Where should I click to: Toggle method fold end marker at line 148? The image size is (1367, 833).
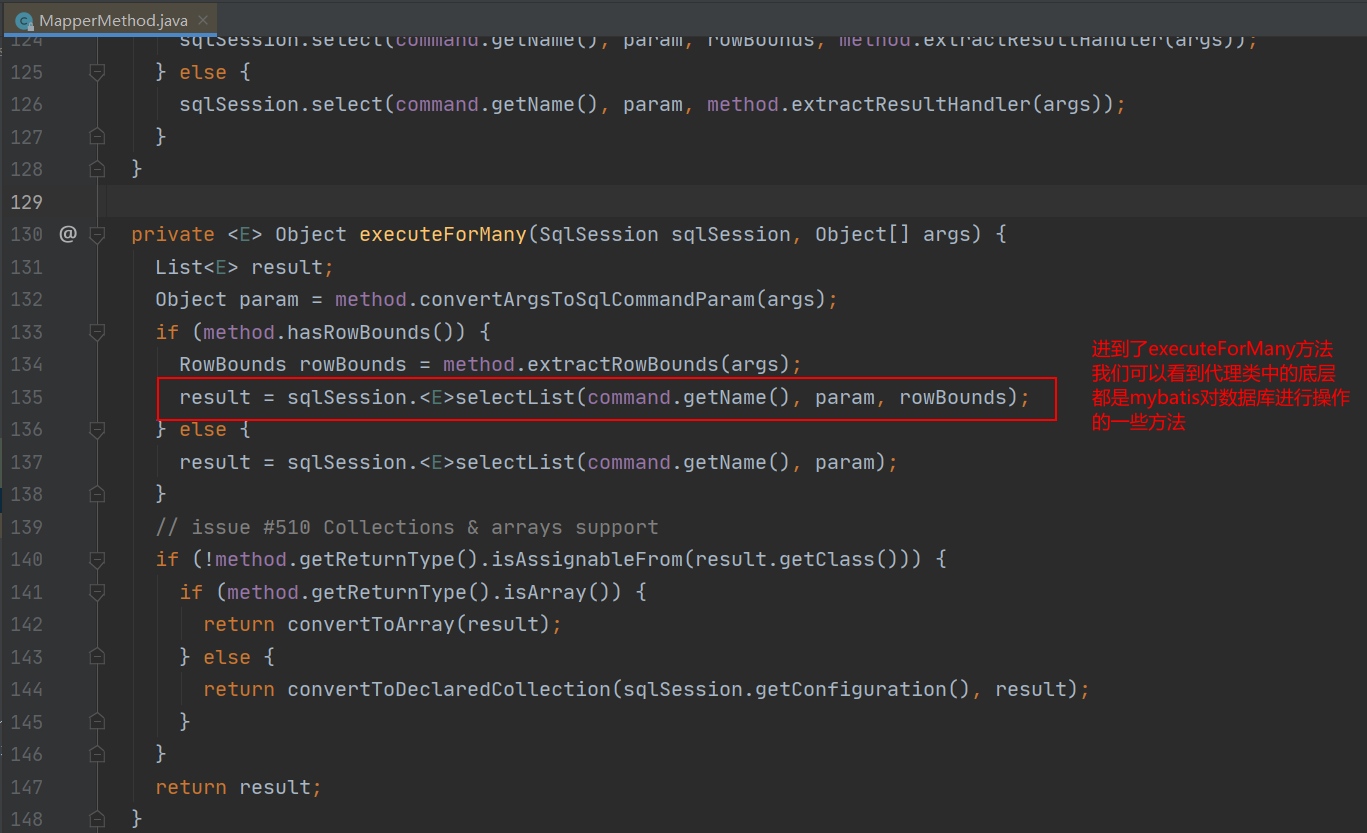[x=97, y=819]
